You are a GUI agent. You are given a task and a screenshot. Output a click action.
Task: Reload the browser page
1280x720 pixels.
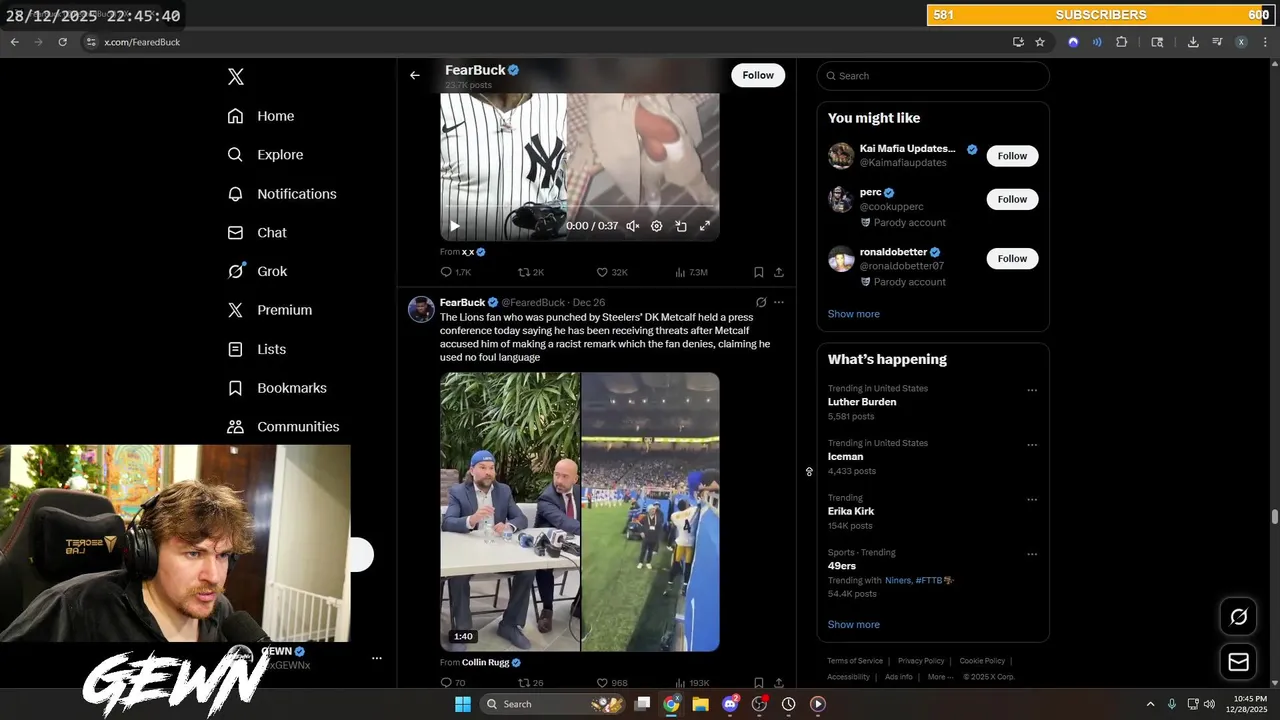tap(62, 42)
